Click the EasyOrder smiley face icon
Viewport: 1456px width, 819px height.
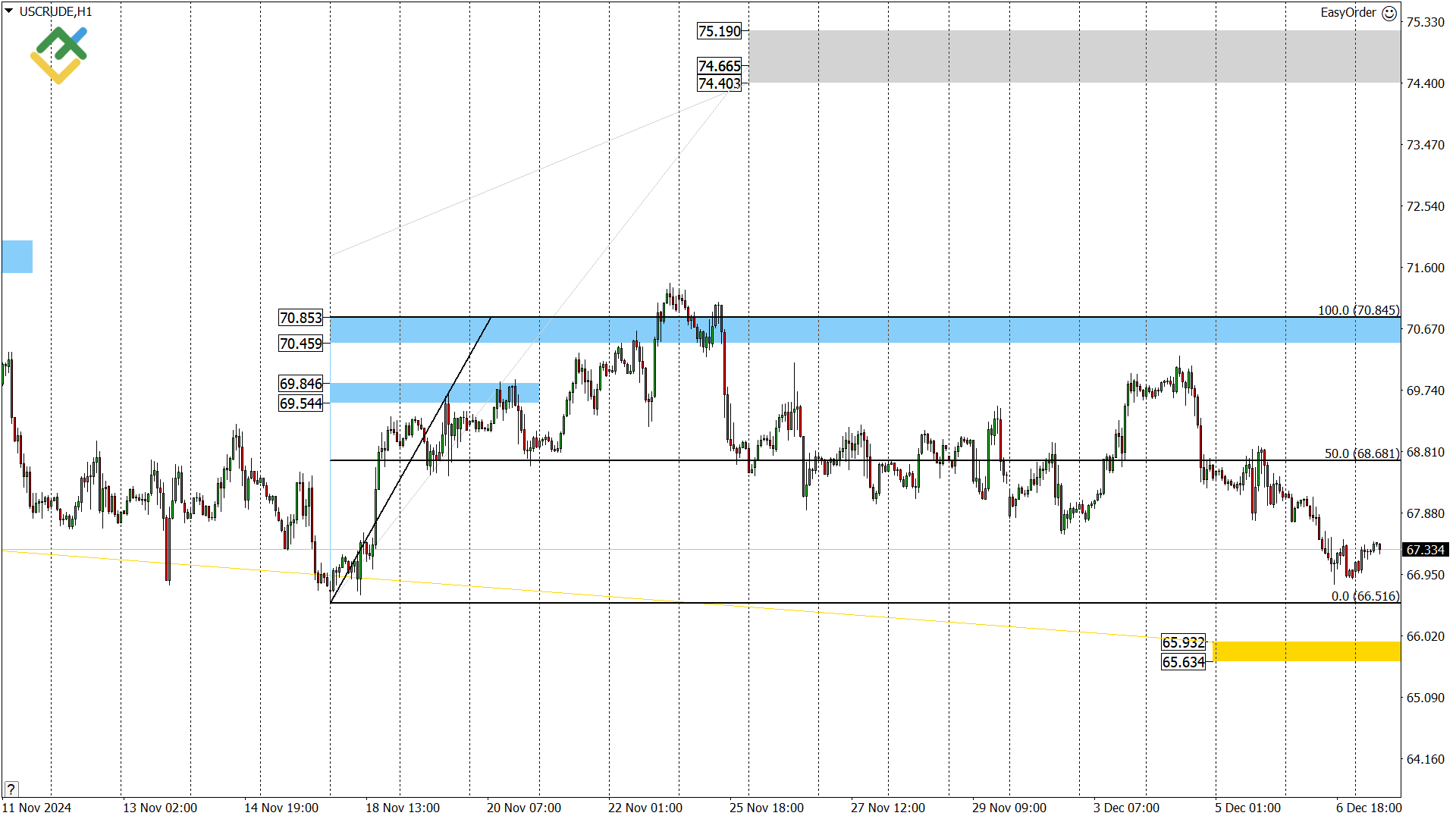click(1389, 13)
